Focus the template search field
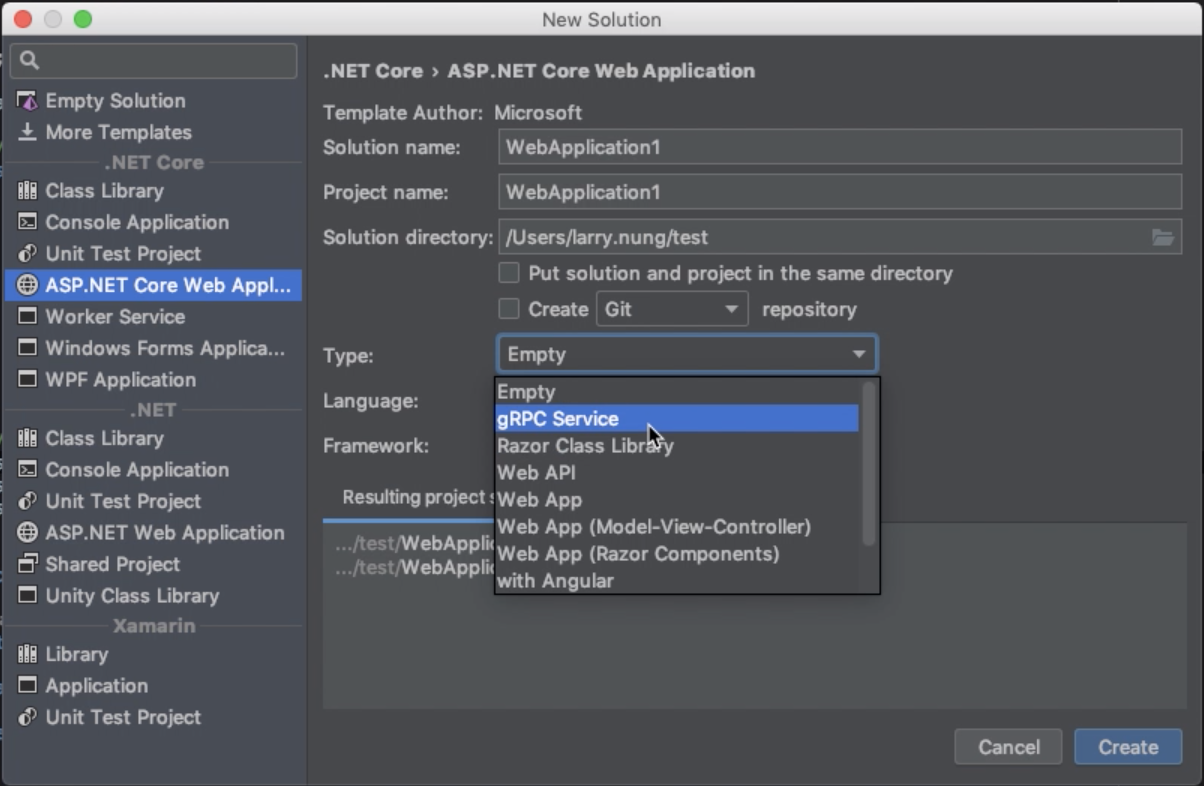This screenshot has width=1204, height=786. pos(154,60)
